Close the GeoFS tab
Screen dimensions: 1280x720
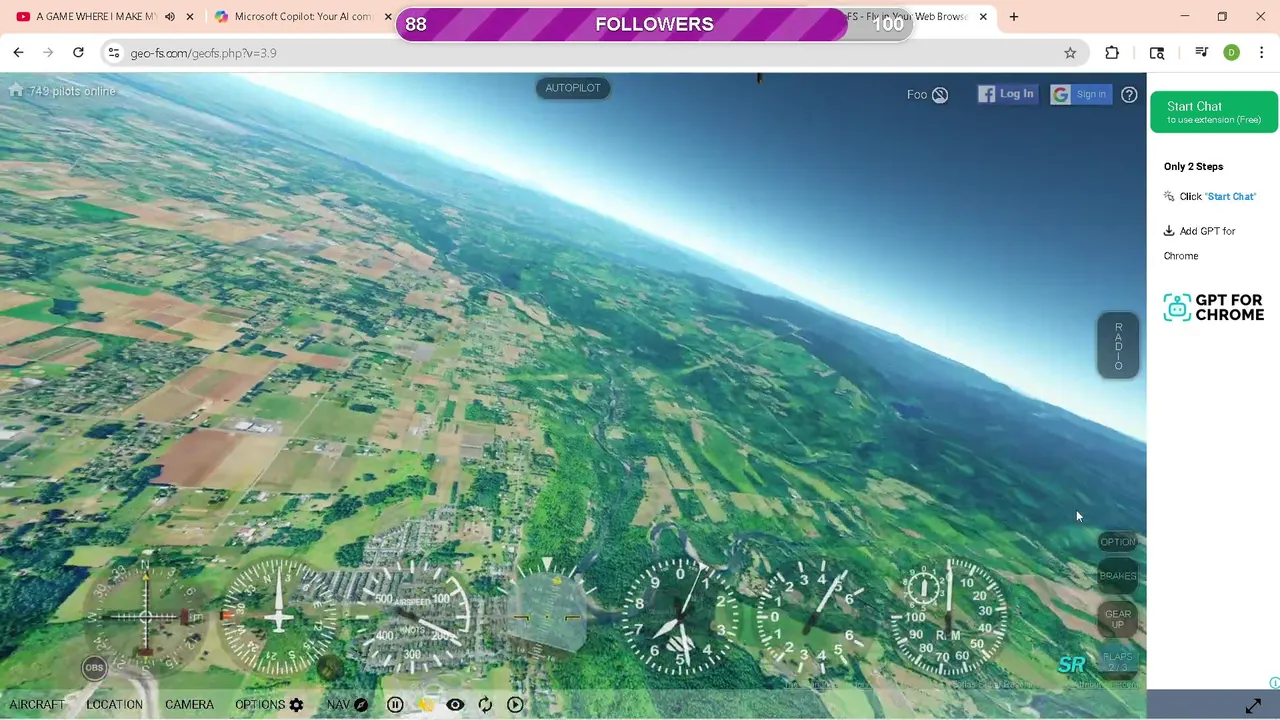[x=983, y=17]
